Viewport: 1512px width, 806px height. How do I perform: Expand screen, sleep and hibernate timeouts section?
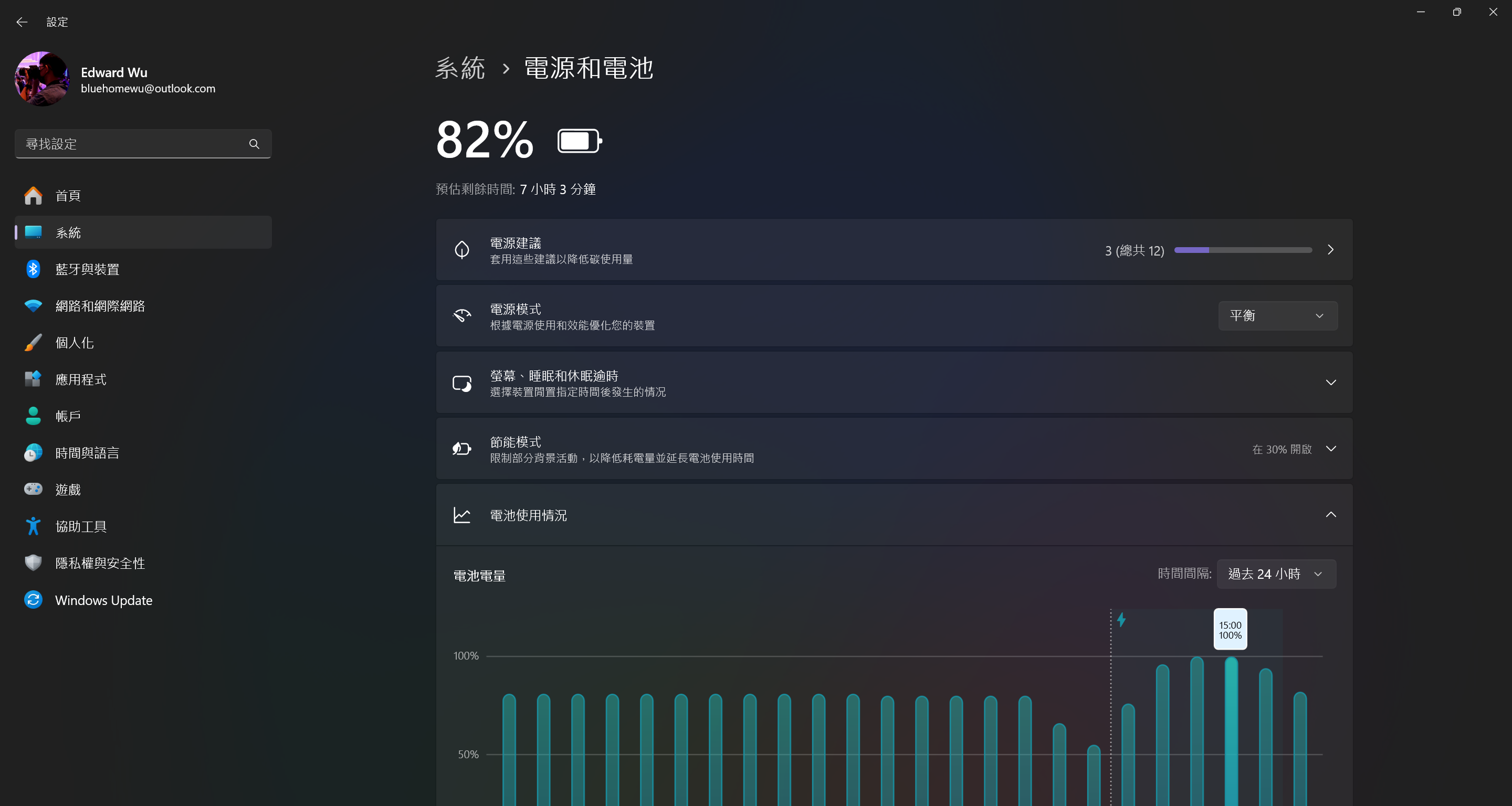coord(1331,383)
